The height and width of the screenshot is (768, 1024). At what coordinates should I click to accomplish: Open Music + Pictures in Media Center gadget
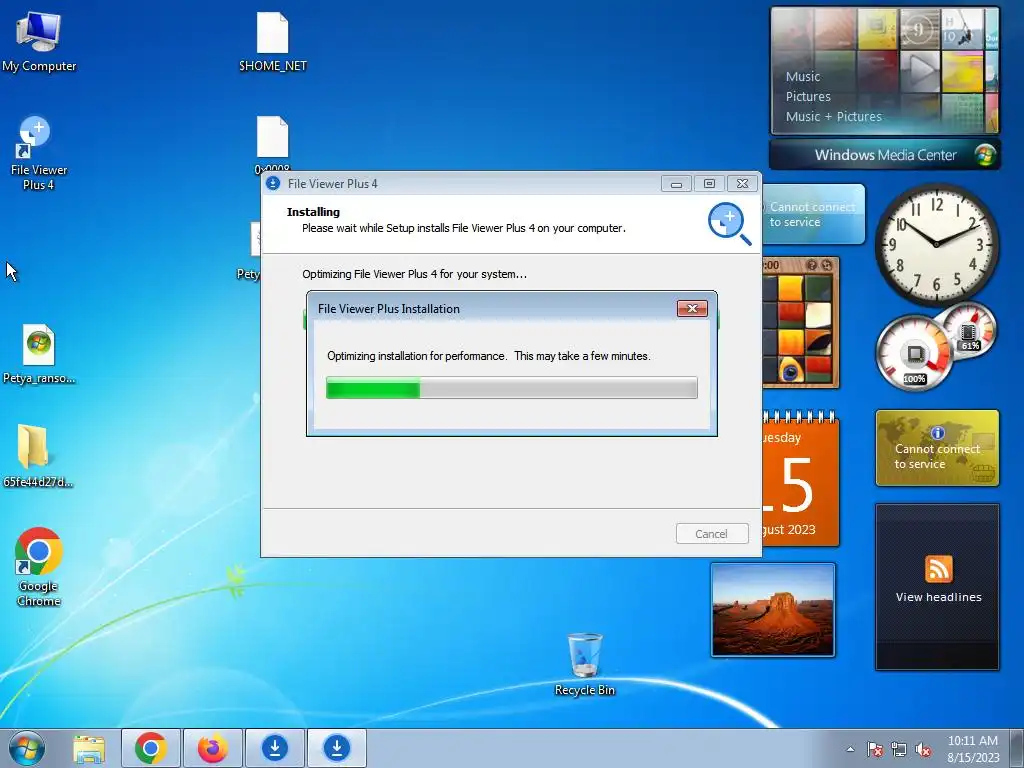click(x=833, y=117)
